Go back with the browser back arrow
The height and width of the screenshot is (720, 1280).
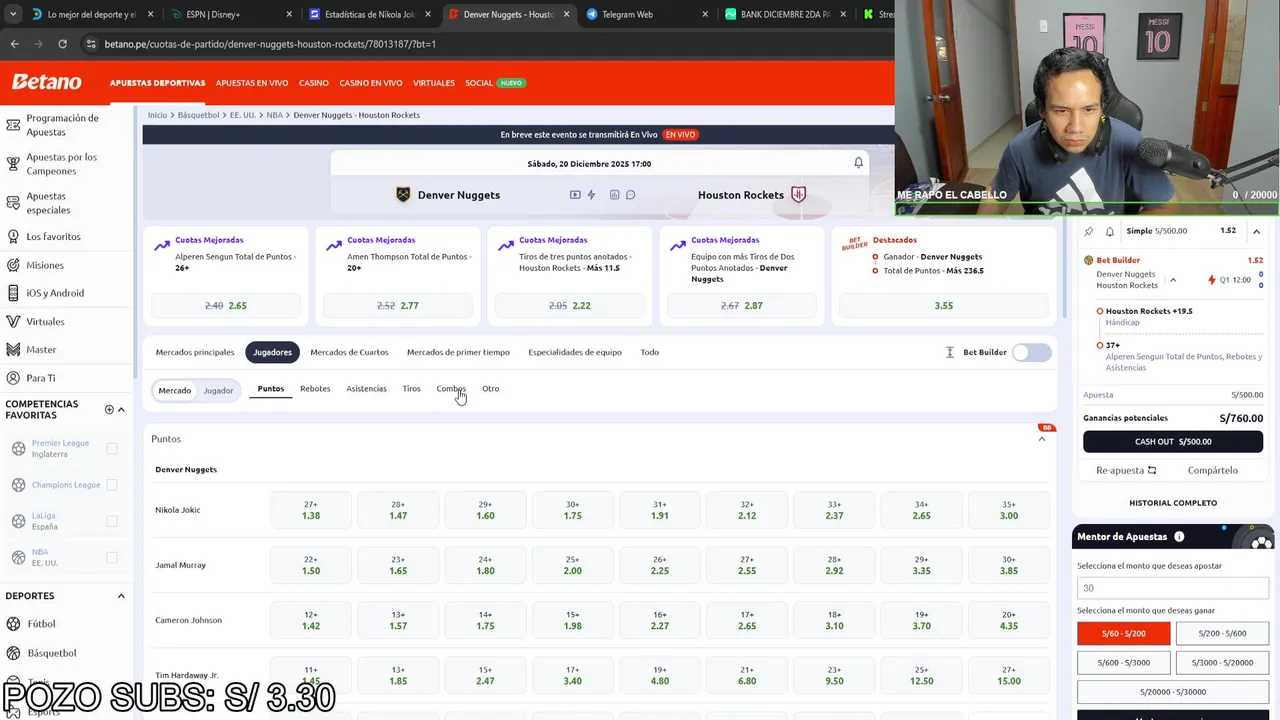click(14, 44)
